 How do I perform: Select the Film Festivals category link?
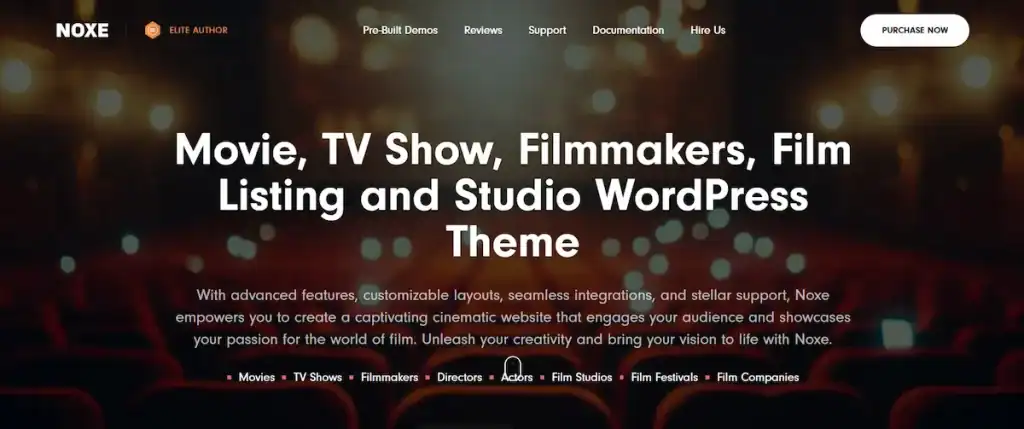tap(664, 377)
